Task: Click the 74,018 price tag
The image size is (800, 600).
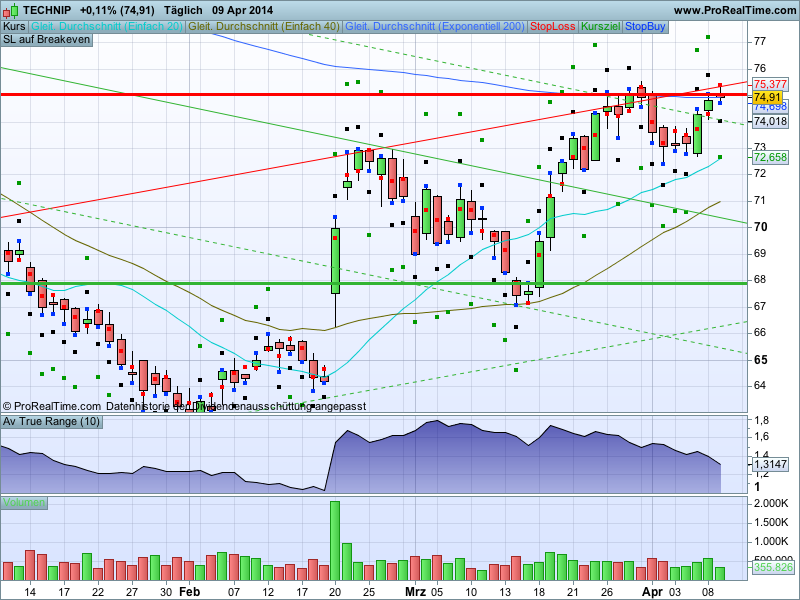Action: pos(770,121)
